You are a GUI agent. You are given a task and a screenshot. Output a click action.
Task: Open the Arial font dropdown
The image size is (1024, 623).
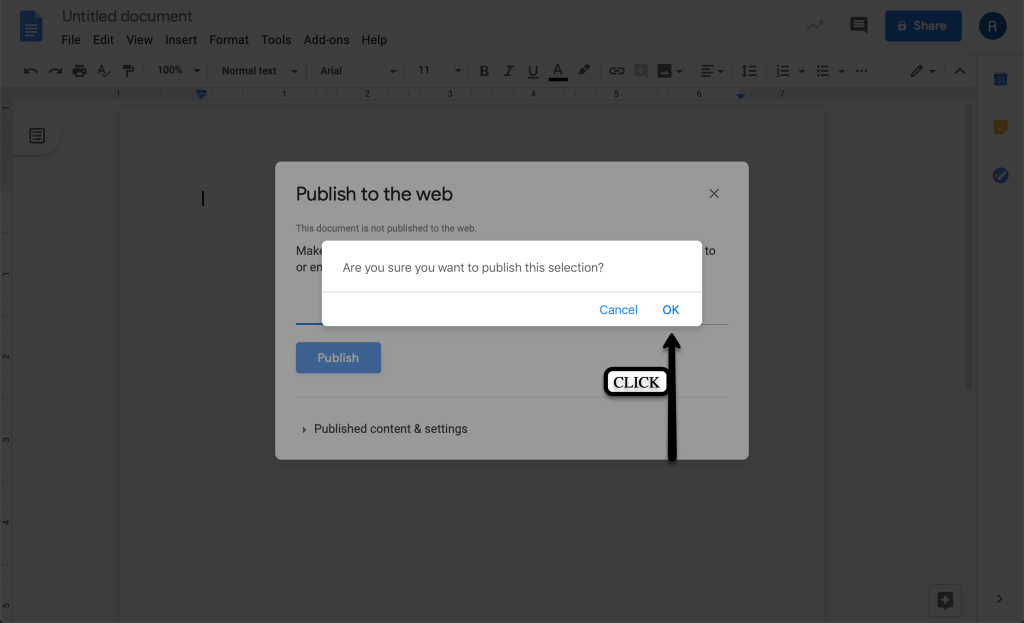(x=358, y=71)
